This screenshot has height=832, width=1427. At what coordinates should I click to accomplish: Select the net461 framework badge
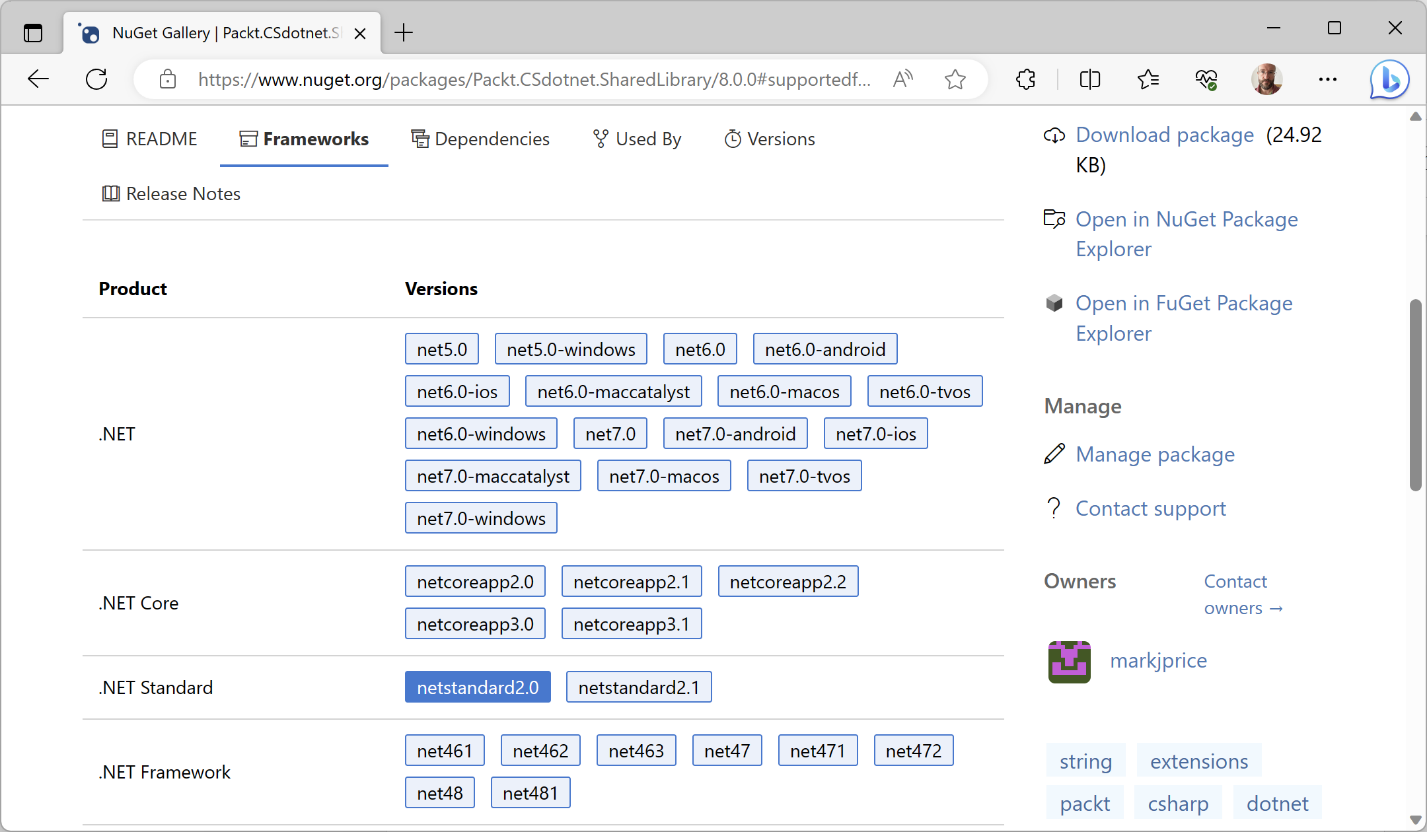[445, 750]
